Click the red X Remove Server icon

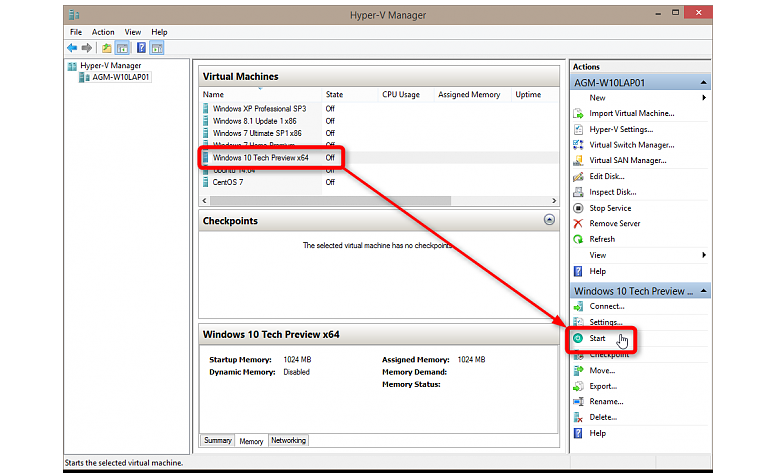(x=578, y=224)
